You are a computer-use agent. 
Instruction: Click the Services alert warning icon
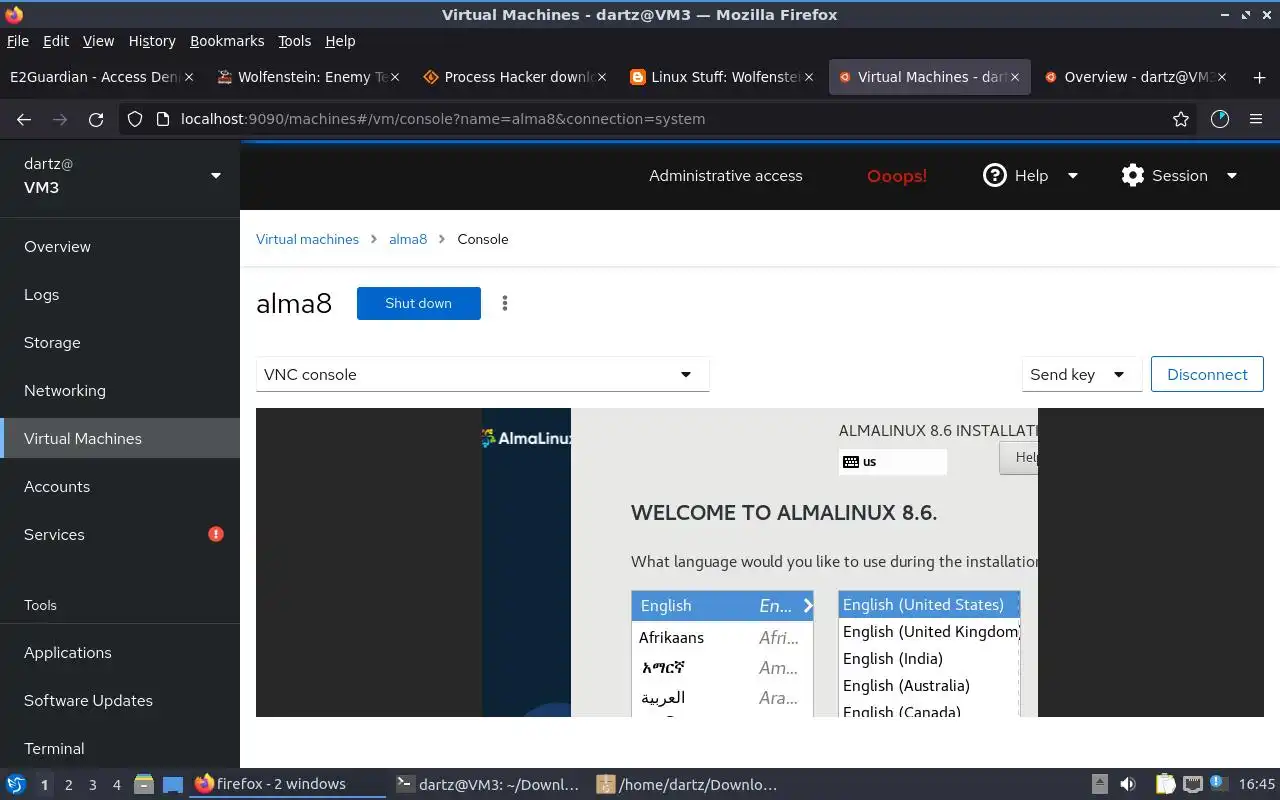216,534
